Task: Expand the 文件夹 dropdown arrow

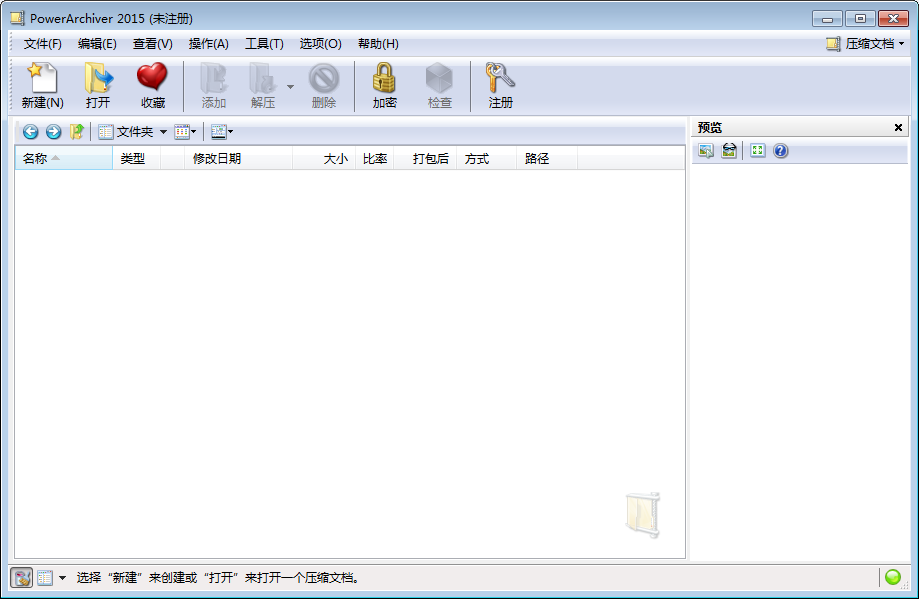Action: click(164, 132)
